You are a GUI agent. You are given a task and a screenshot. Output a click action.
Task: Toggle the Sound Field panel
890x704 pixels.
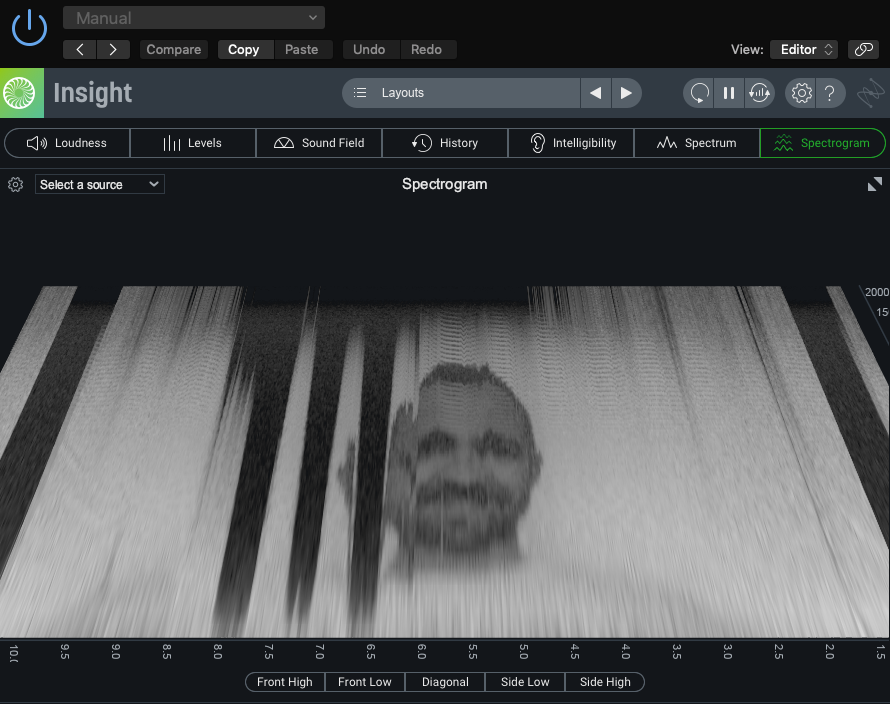click(319, 143)
